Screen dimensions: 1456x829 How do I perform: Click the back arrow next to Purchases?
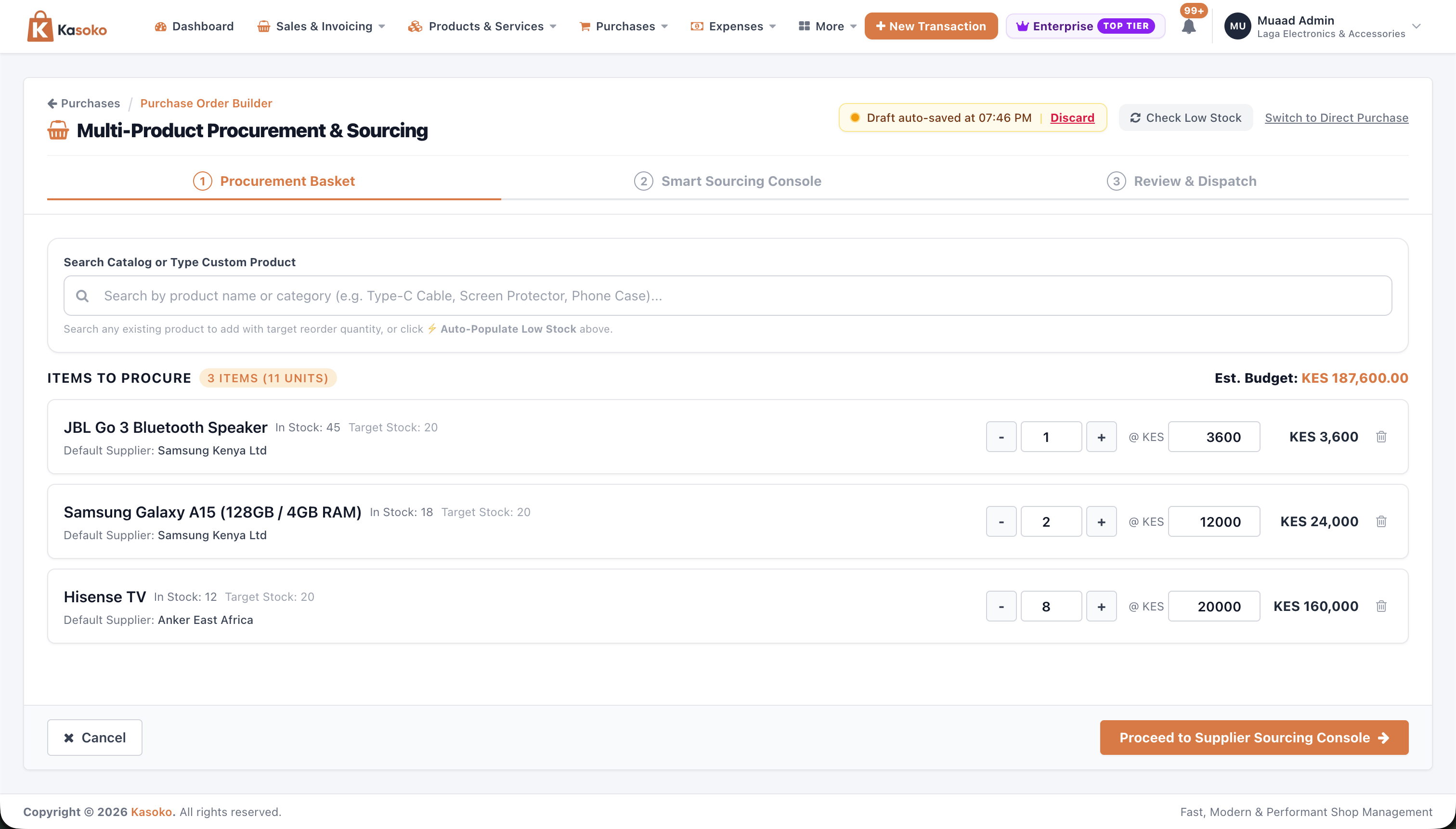(52, 104)
